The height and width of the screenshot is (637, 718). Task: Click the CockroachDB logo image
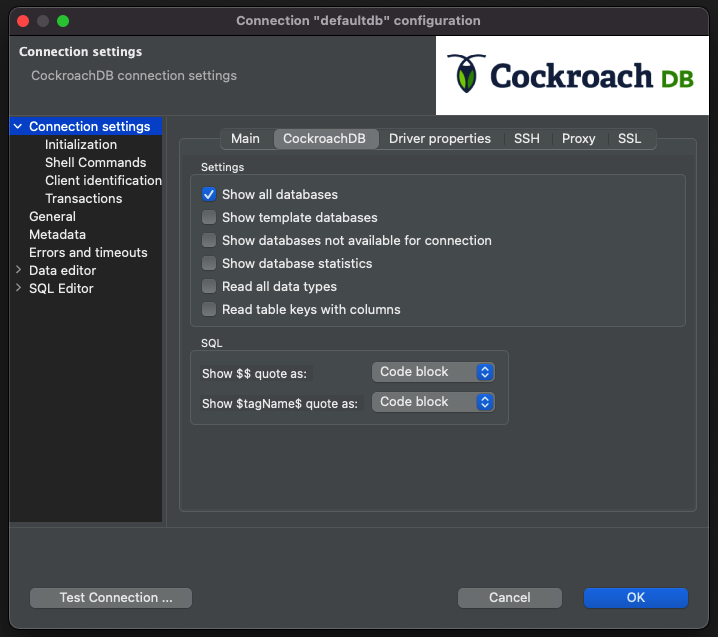click(x=572, y=76)
